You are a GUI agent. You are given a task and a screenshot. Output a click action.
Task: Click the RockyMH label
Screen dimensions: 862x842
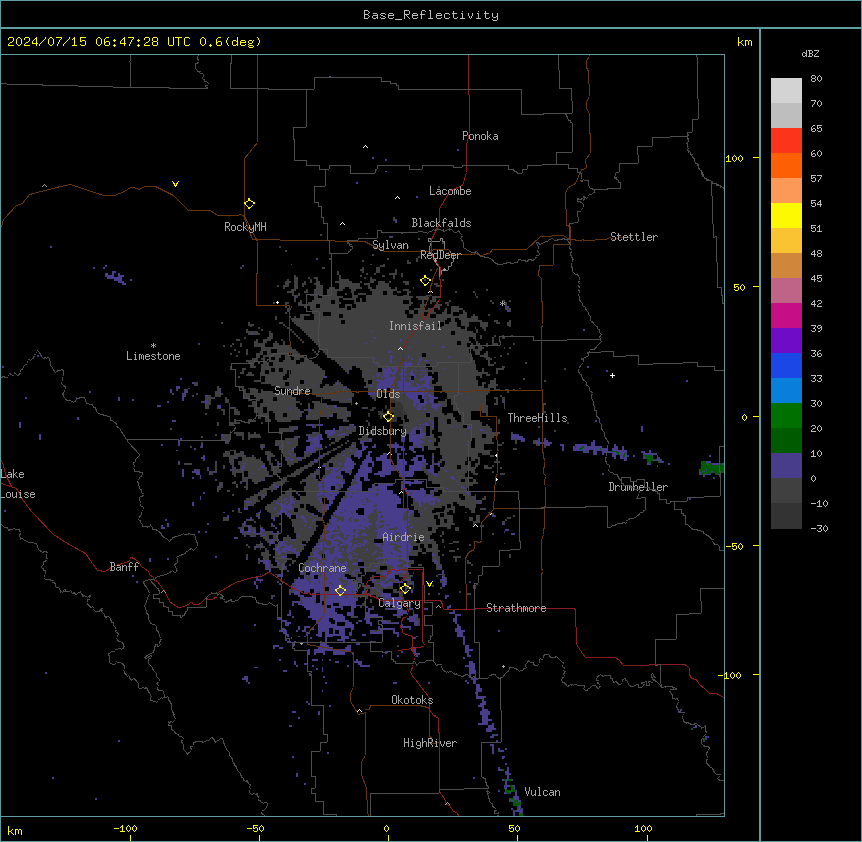245,227
